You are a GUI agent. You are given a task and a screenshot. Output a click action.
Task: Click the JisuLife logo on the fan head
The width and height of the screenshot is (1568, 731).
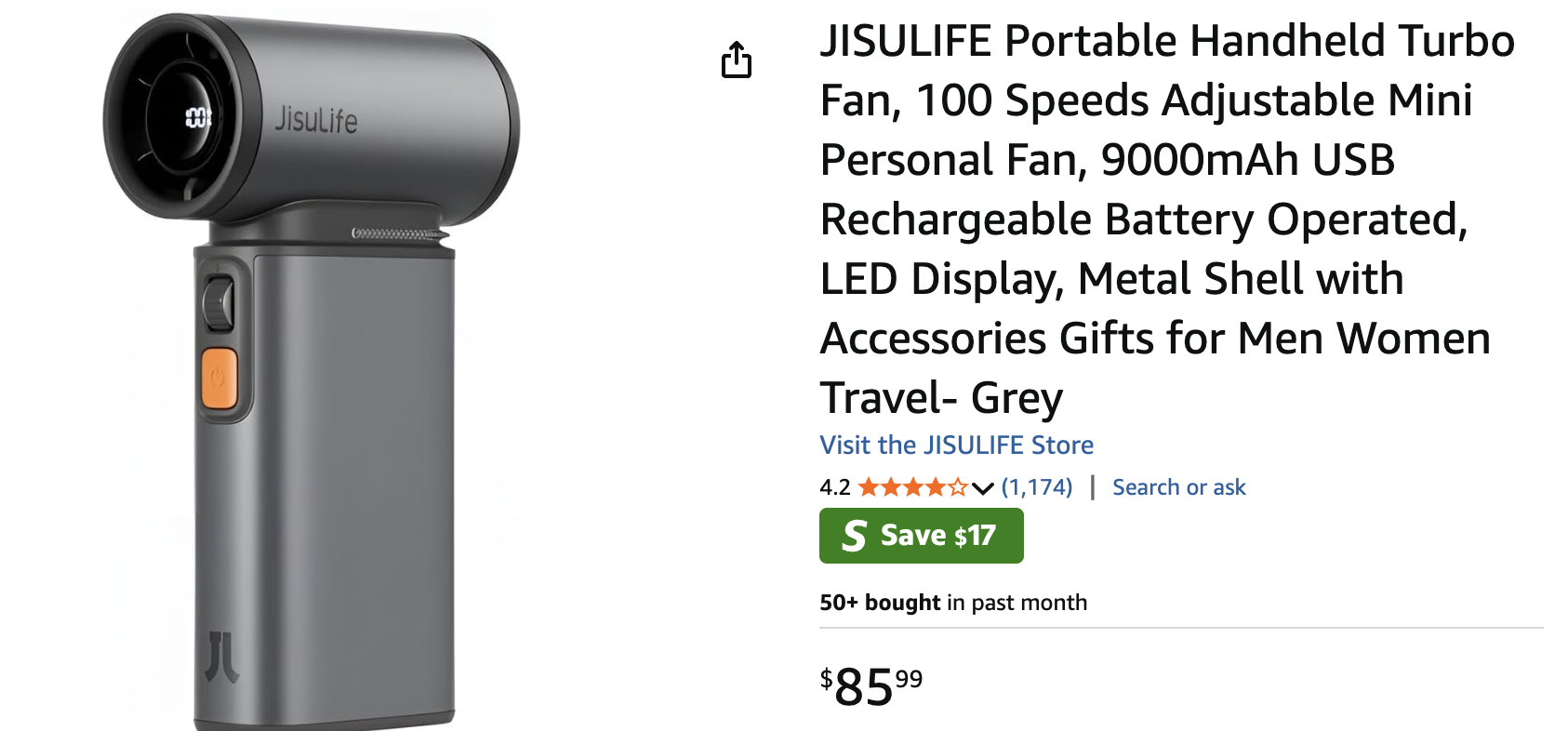pos(315,120)
